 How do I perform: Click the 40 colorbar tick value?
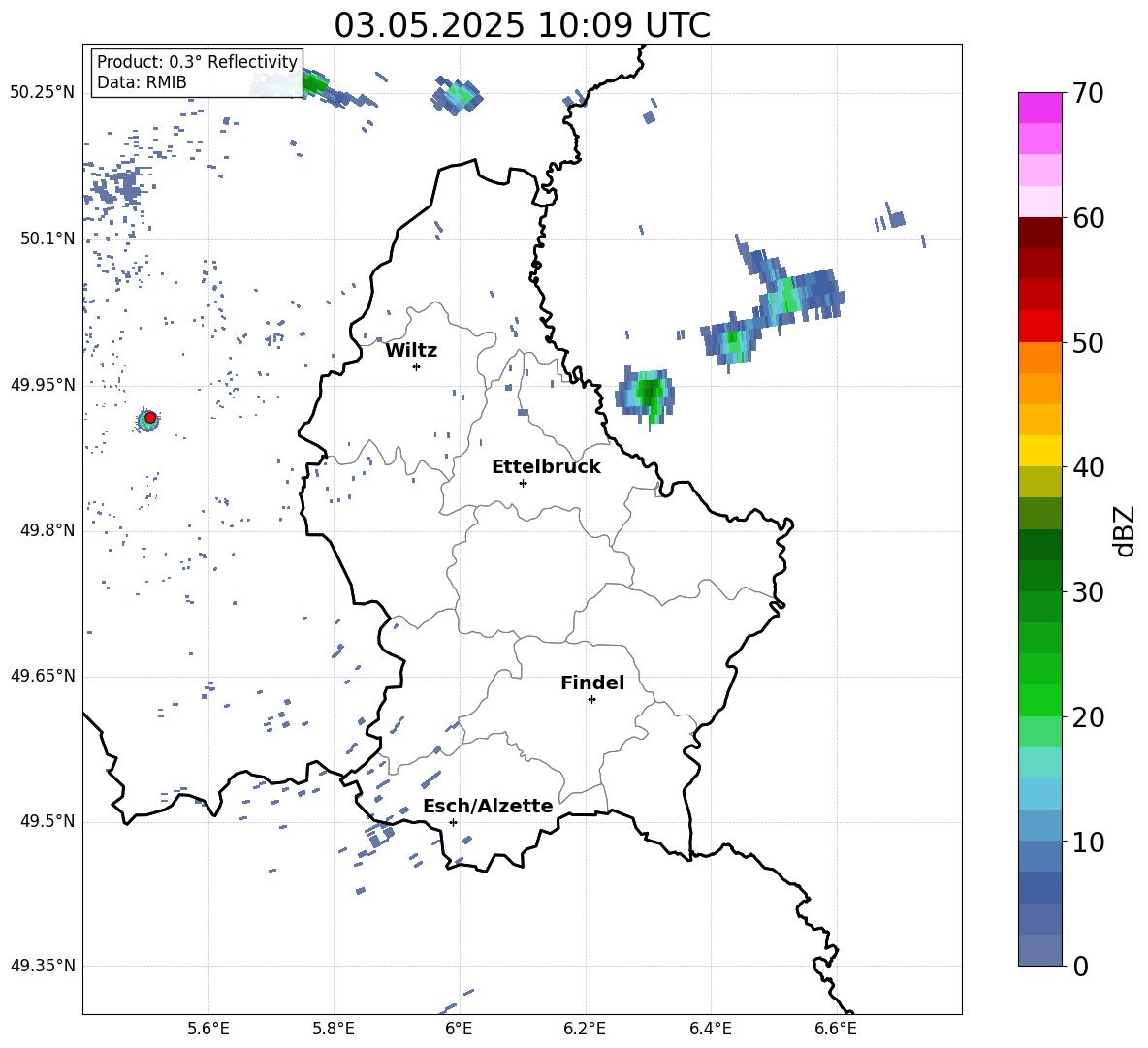[1088, 467]
